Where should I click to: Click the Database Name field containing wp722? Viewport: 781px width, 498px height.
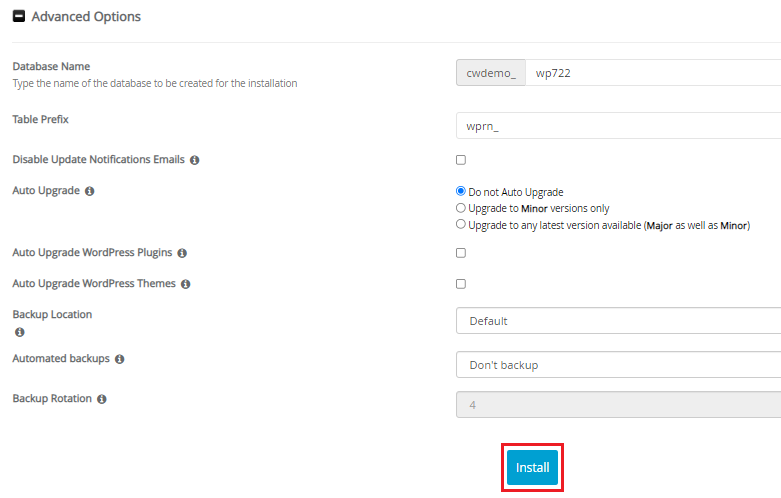[x=652, y=73]
